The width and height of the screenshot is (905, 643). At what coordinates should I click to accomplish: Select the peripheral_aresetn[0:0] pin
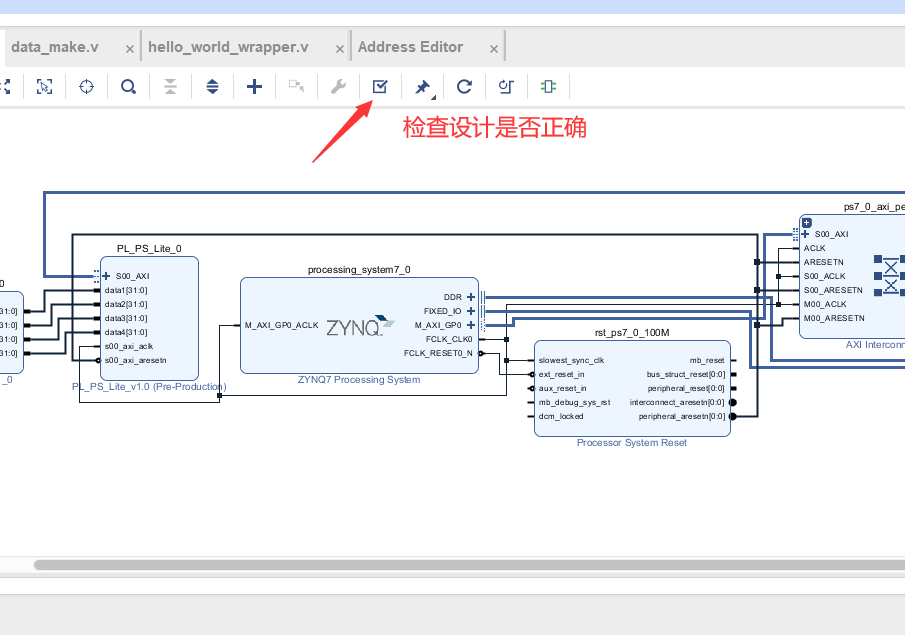point(682,416)
